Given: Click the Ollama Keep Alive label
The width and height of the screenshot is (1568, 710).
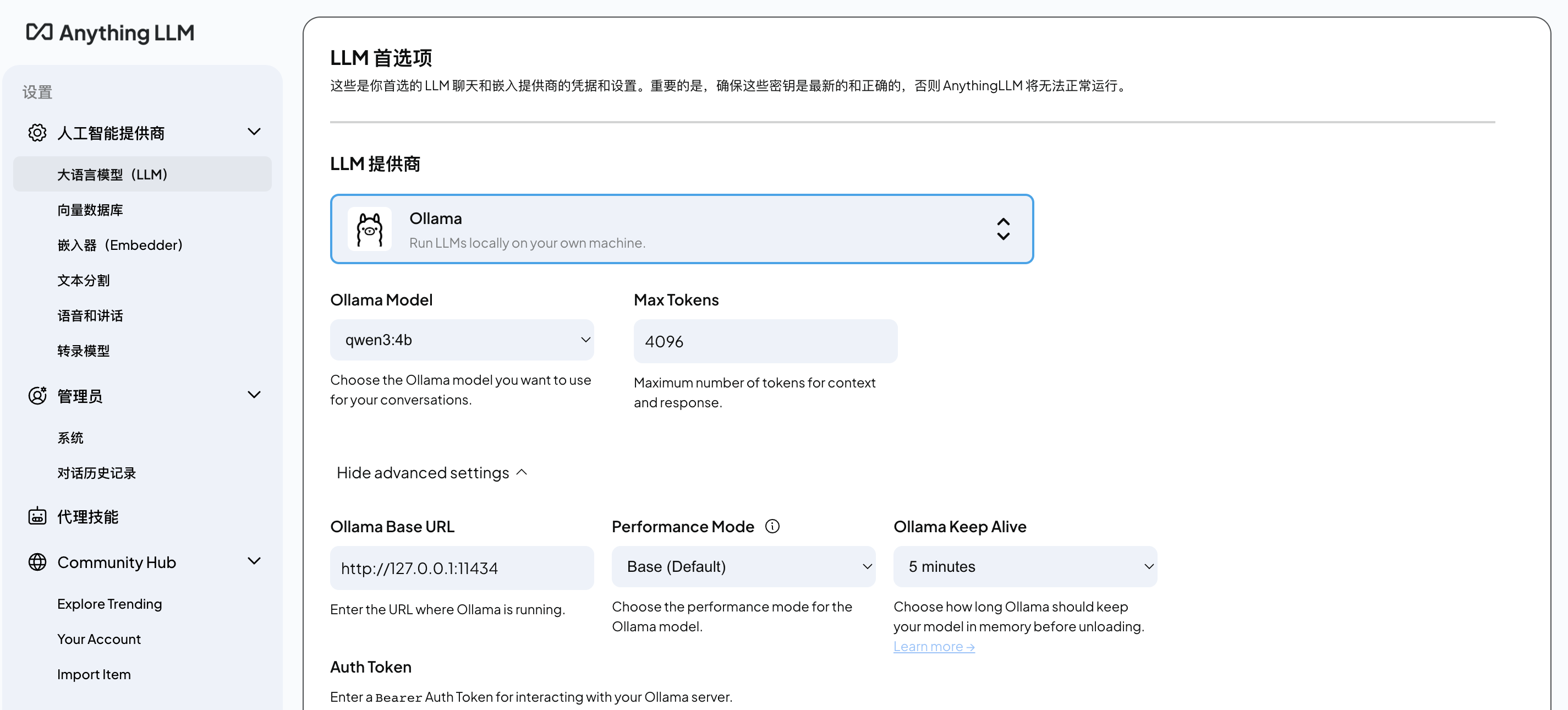Looking at the screenshot, I should pos(960,526).
